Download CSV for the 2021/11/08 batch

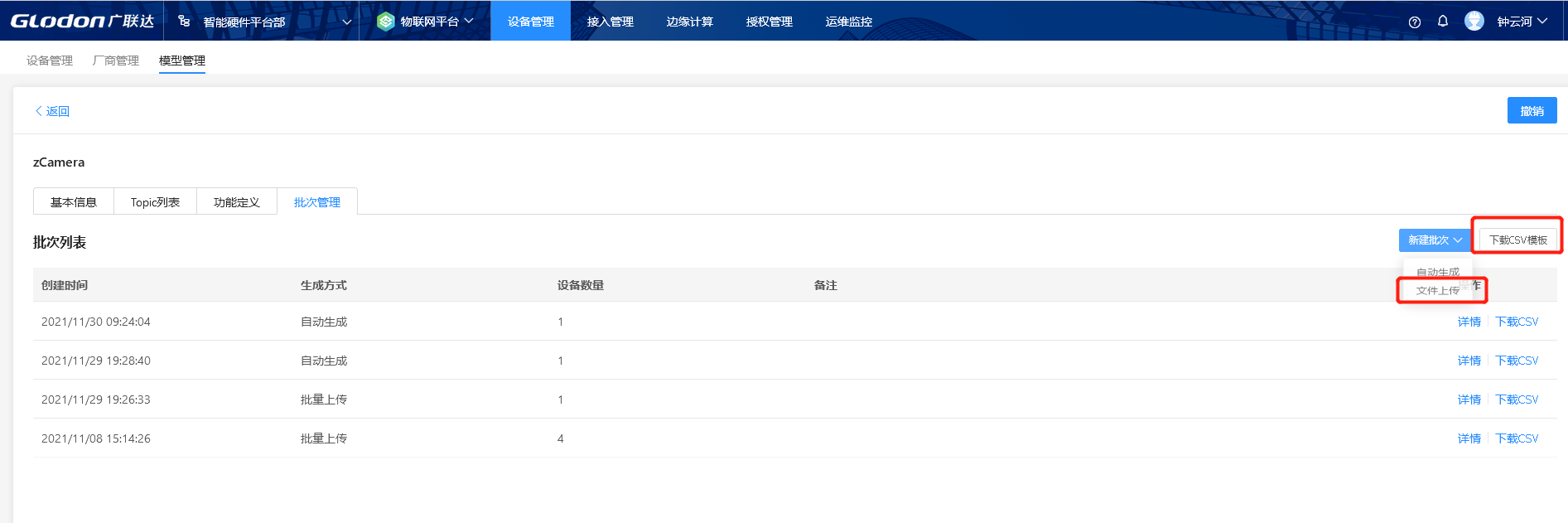1517,438
